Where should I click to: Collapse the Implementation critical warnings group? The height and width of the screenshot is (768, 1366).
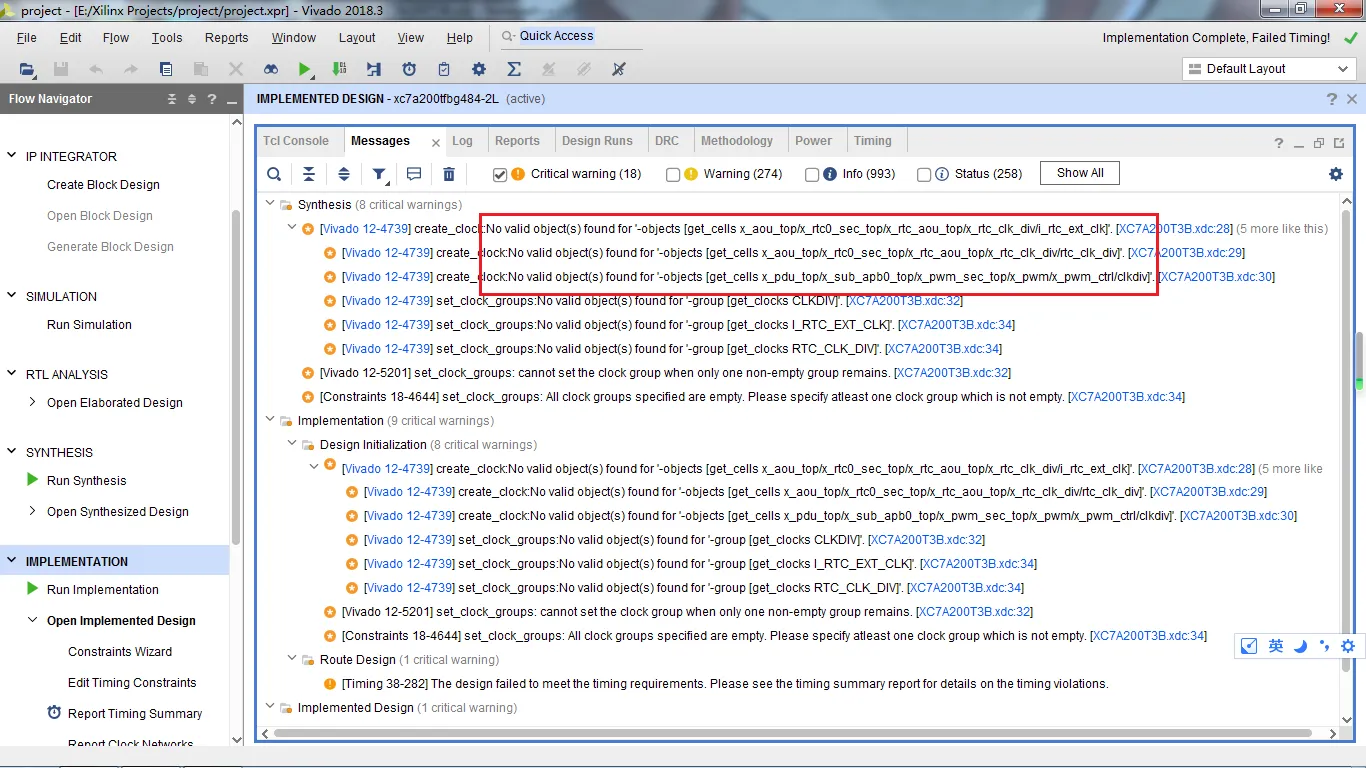[270, 421]
